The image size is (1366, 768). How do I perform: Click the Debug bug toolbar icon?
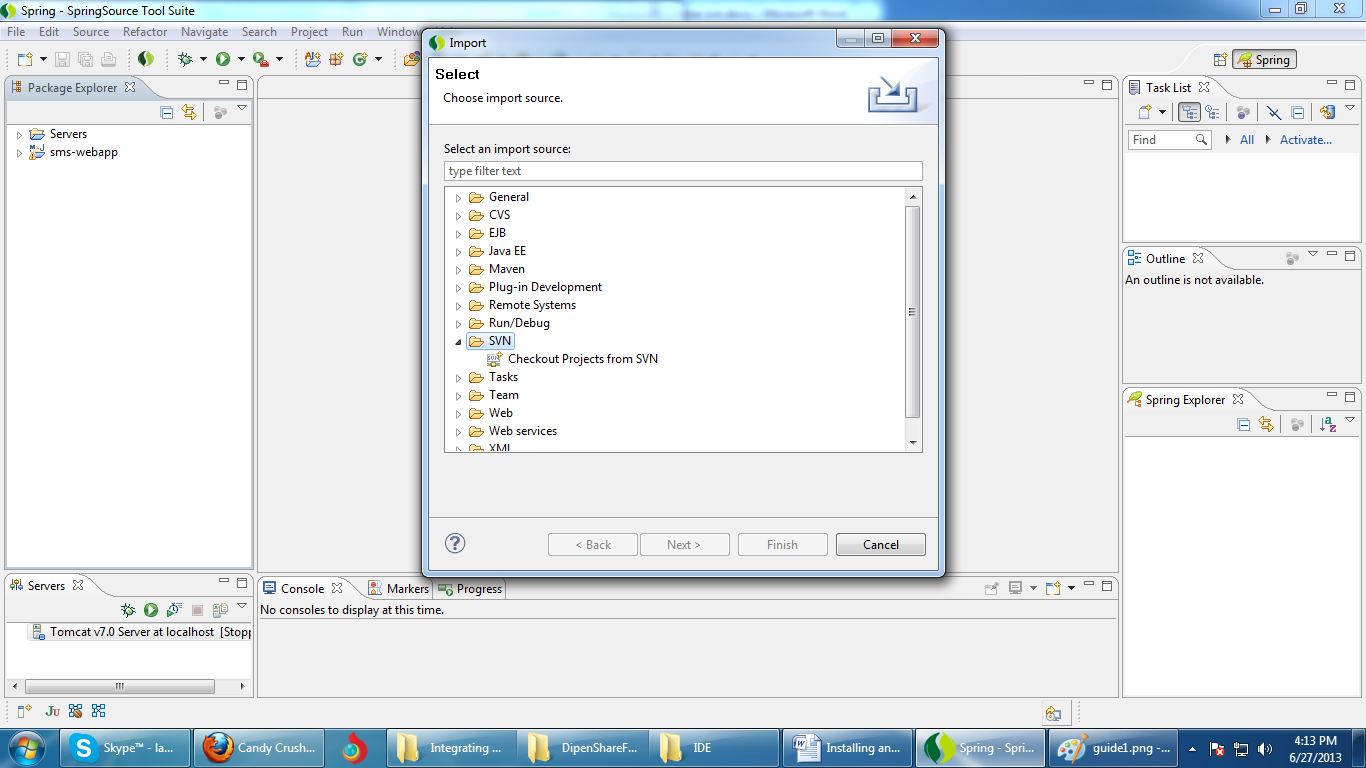click(x=185, y=59)
